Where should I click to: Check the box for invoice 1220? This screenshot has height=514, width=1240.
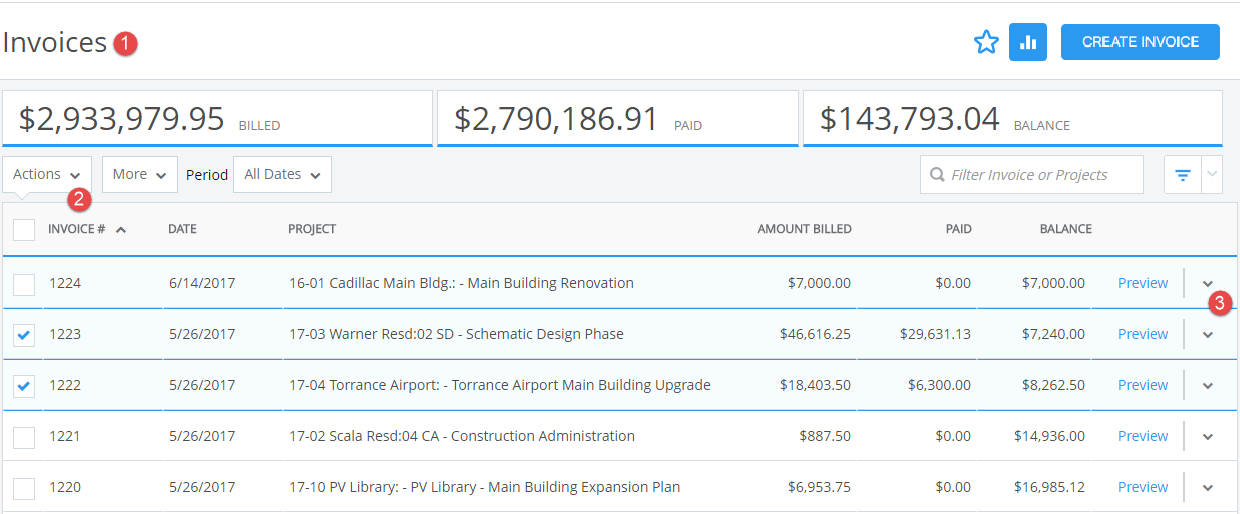24,488
